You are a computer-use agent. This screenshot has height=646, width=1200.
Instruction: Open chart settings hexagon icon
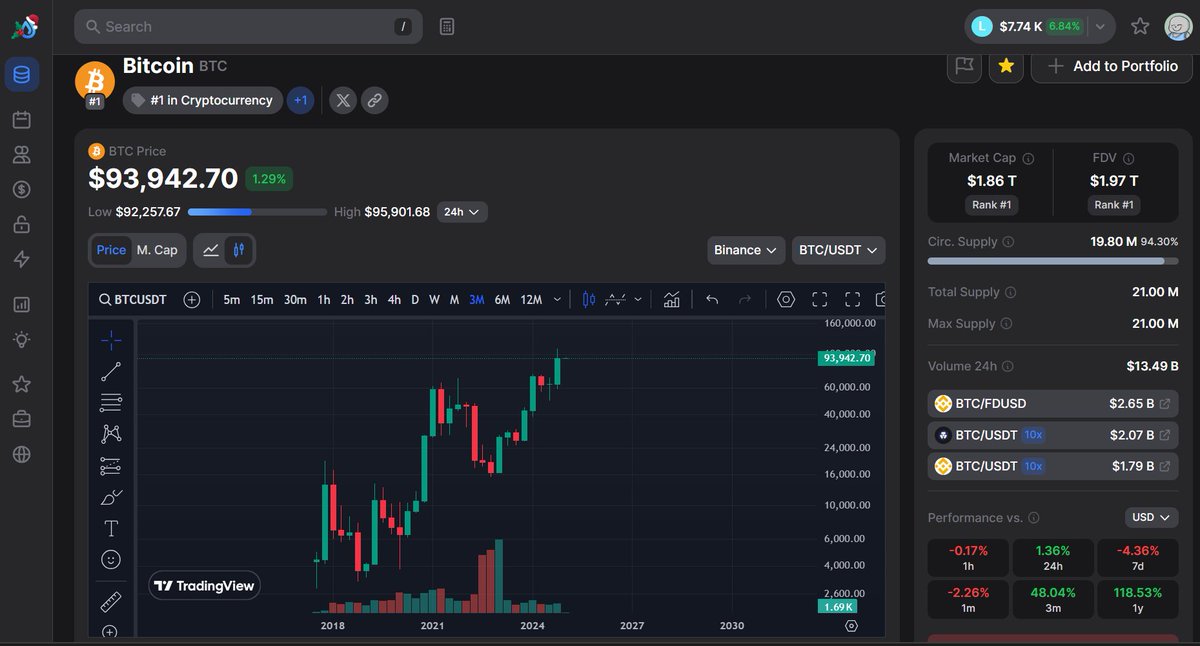coord(786,299)
